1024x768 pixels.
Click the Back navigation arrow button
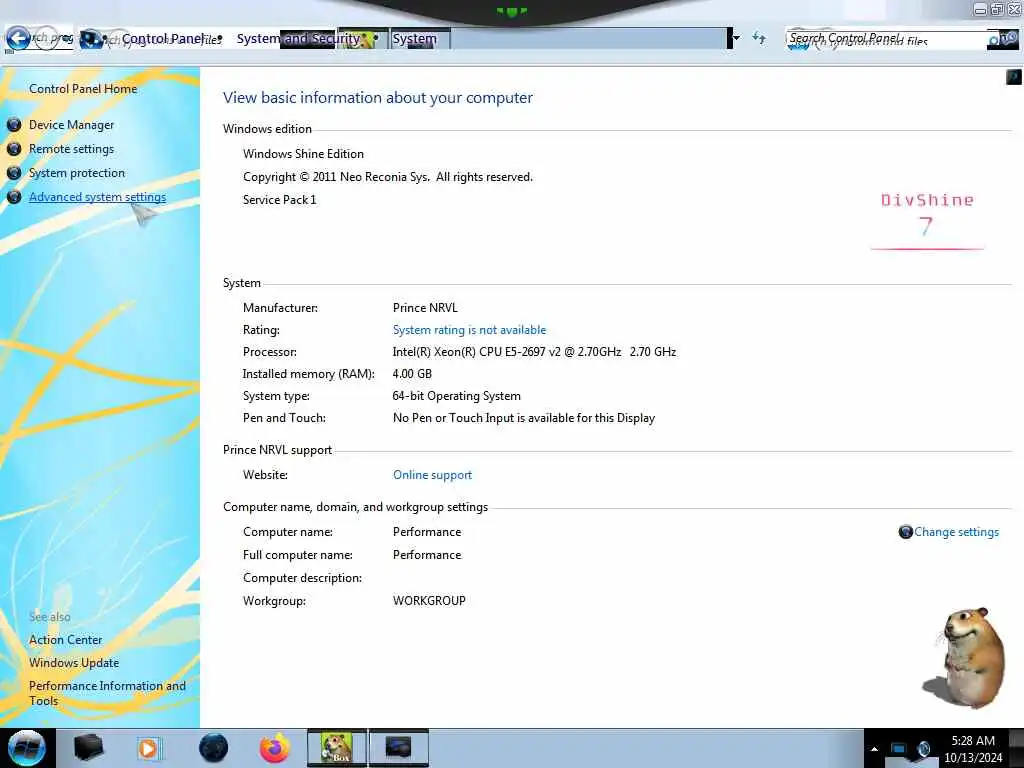tap(18, 39)
